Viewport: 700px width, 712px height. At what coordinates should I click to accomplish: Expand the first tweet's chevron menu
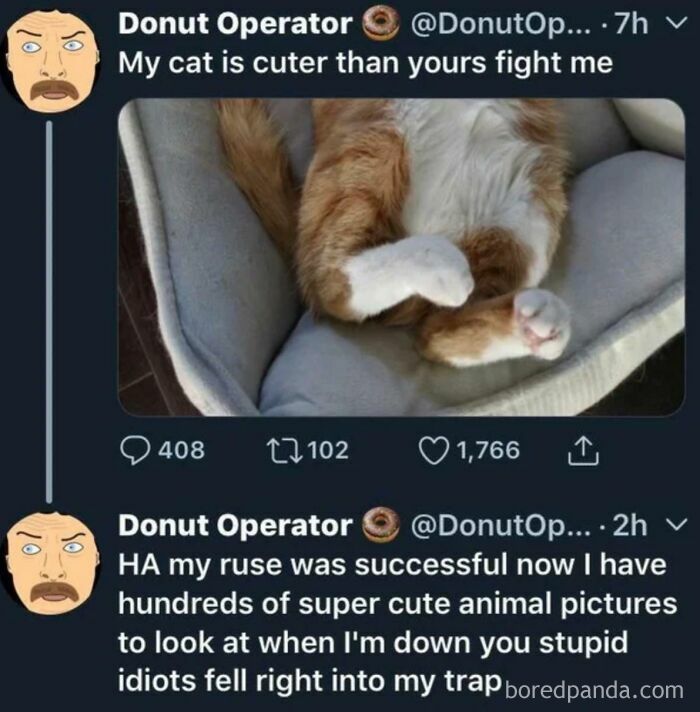coord(675,24)
